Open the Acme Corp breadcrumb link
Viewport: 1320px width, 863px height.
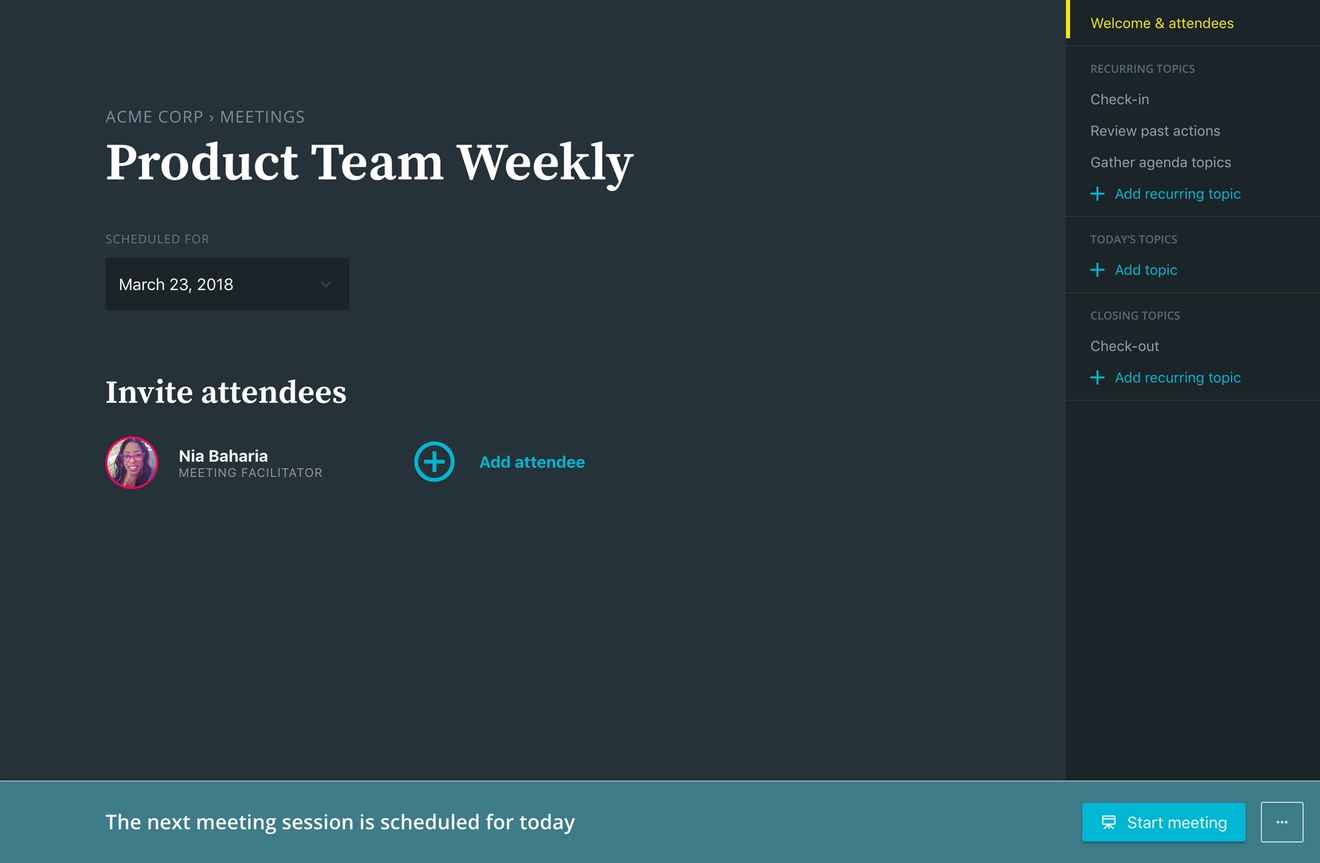[154, 117]
